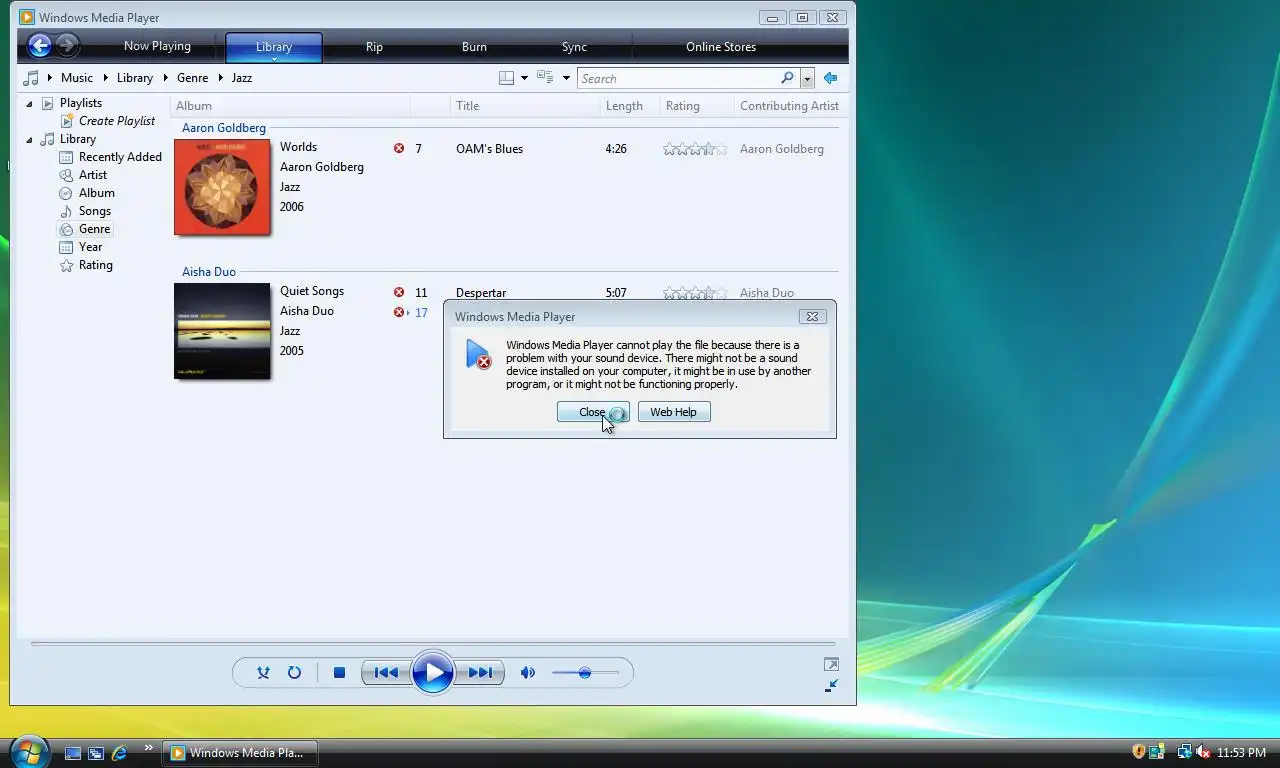Adjust the volume slider

(585, 673)
